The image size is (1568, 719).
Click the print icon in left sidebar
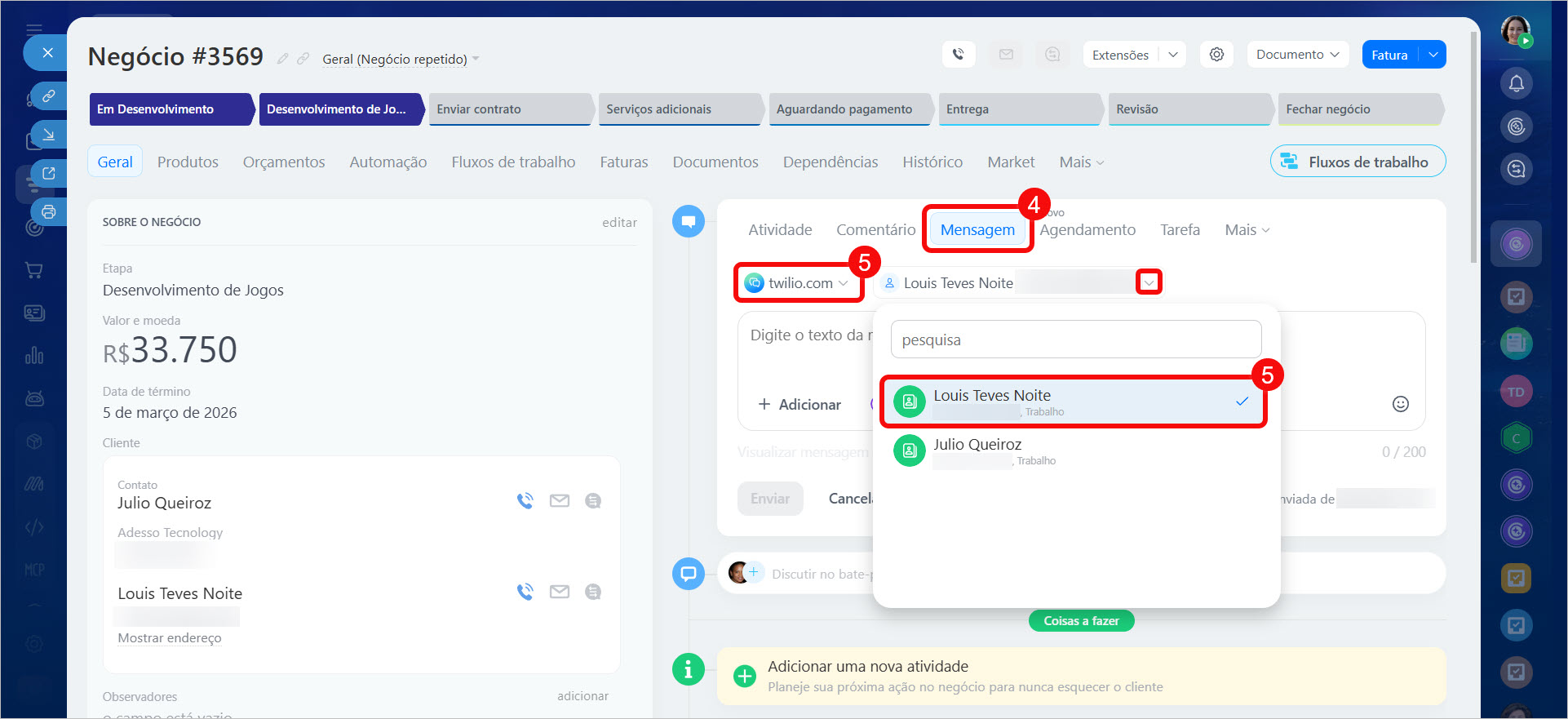pos(49,212)
